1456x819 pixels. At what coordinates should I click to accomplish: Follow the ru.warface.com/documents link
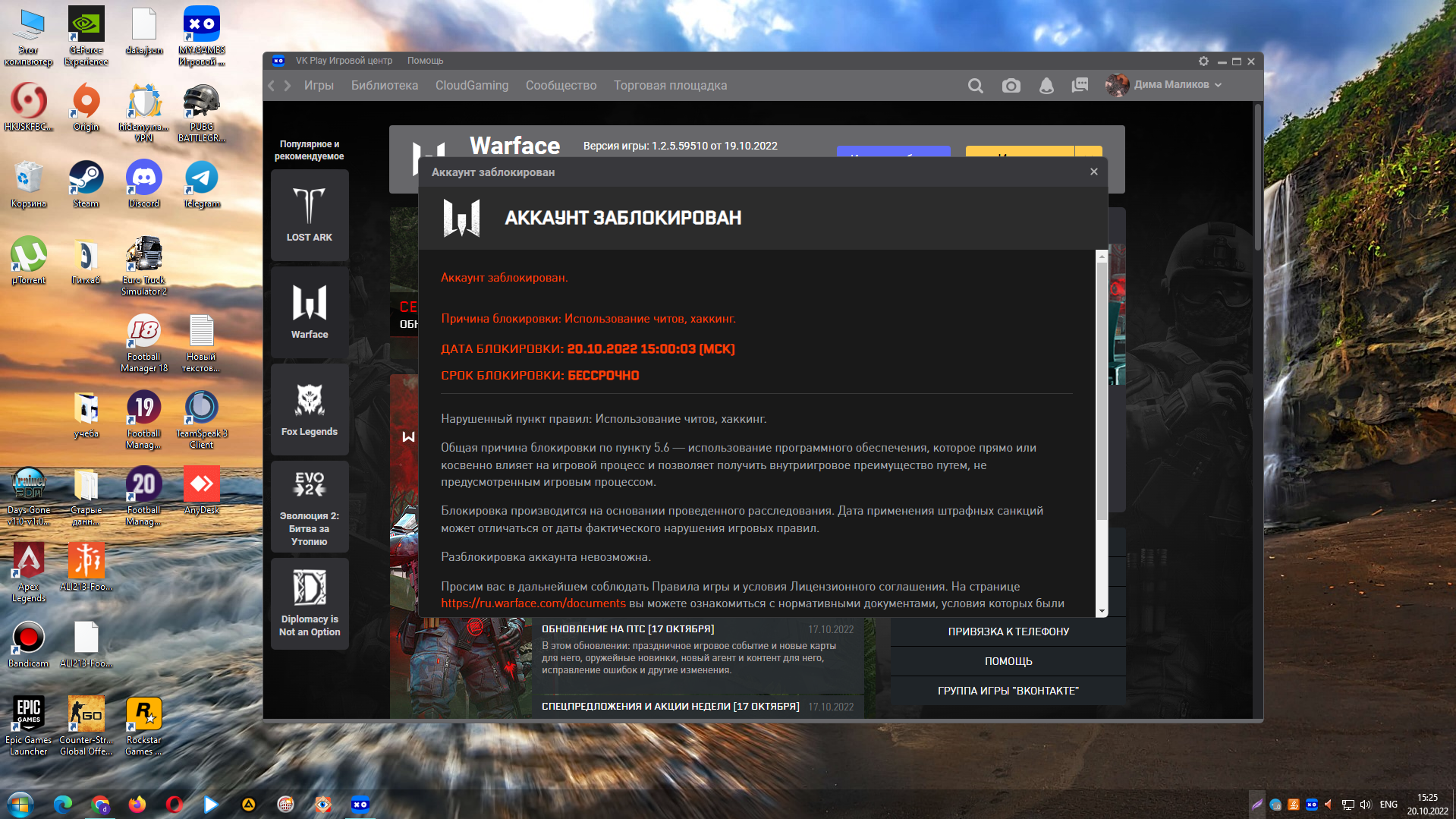pyautogui.click(x=533, y=603)
